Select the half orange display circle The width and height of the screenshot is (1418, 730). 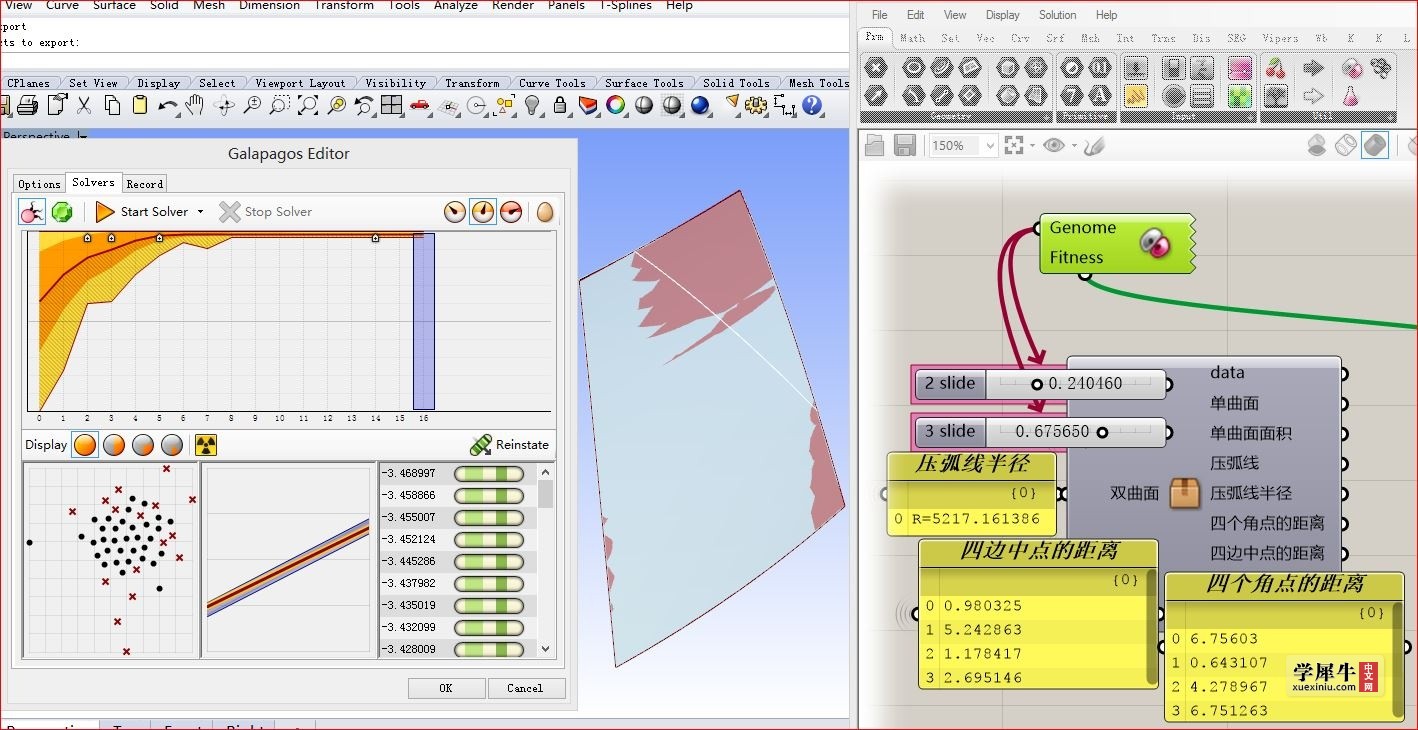click(144, 445)
